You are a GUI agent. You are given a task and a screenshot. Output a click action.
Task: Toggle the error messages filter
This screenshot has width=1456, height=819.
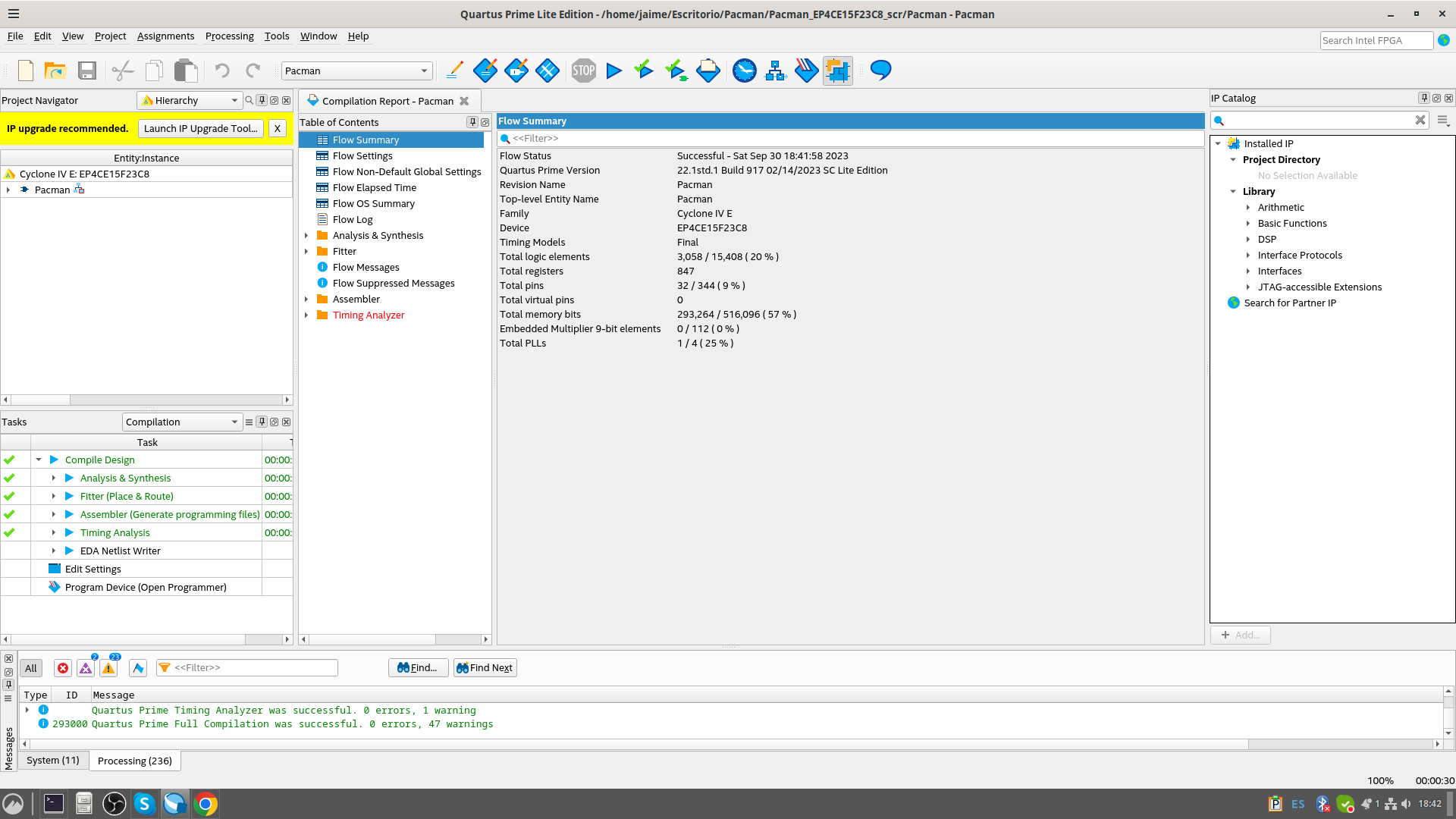[63, 668]
